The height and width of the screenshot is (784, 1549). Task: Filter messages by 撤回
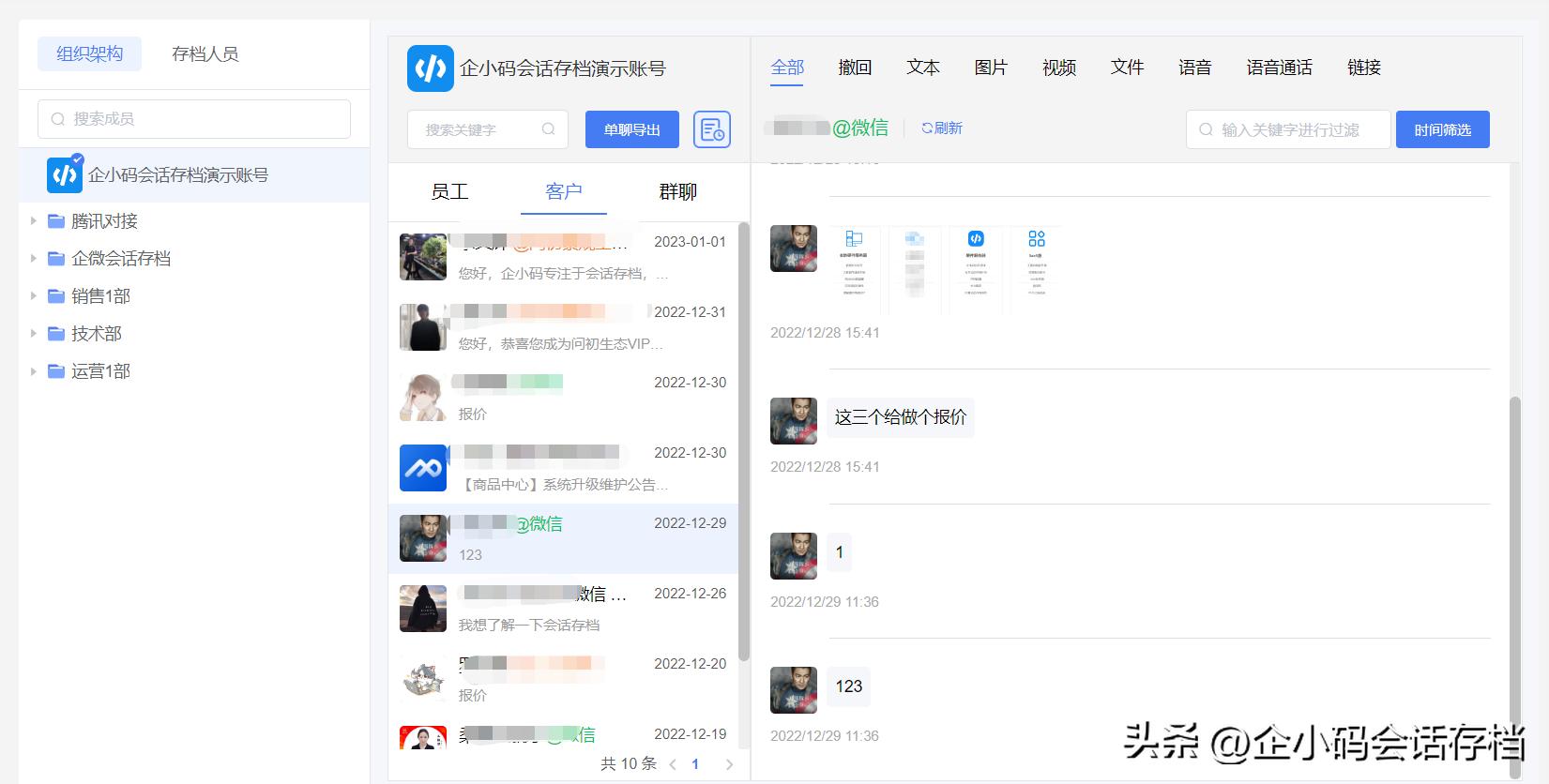point(855,67)
